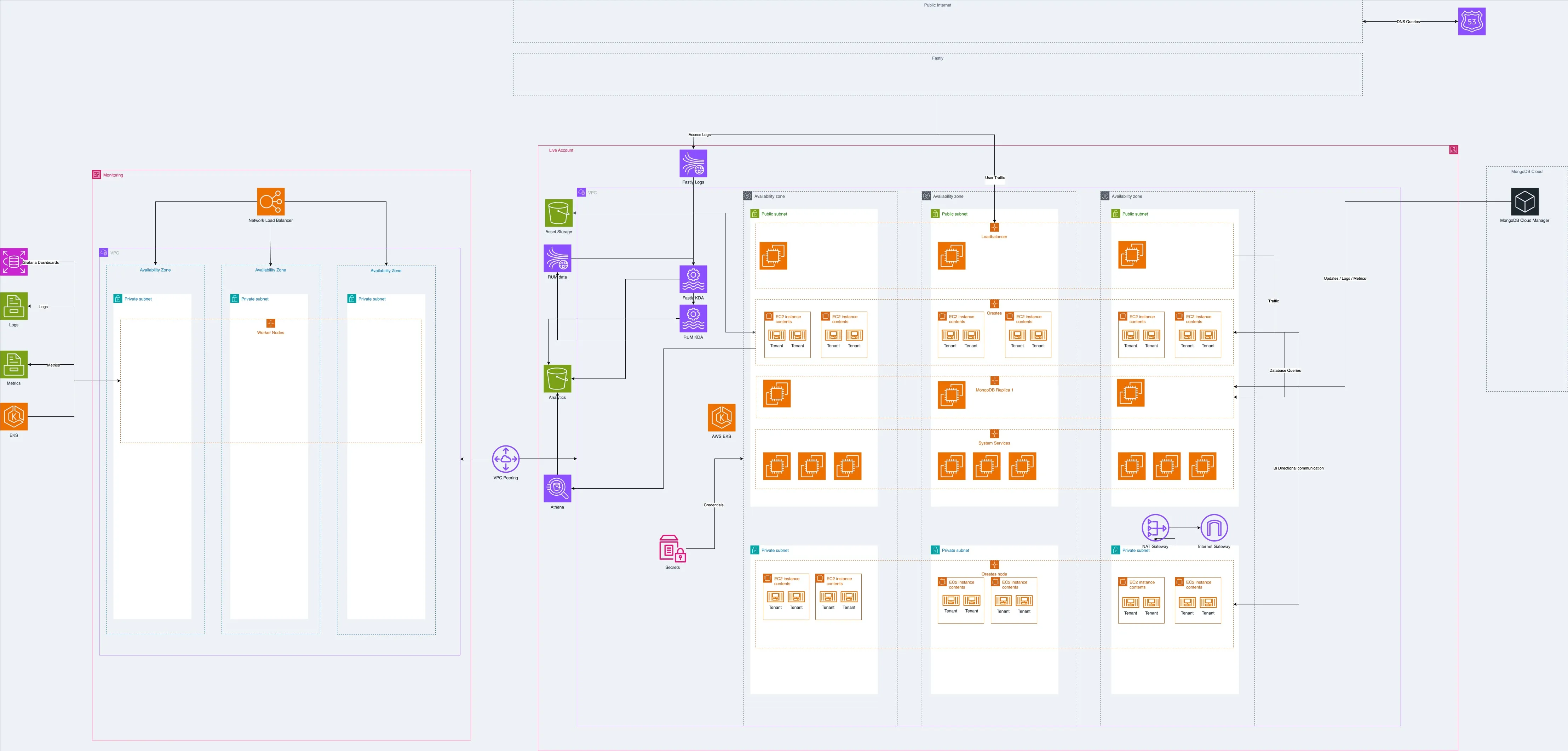Select the Network Load Balancer icon
This screenshot has width=1568, height=751.
pos(271,201)
